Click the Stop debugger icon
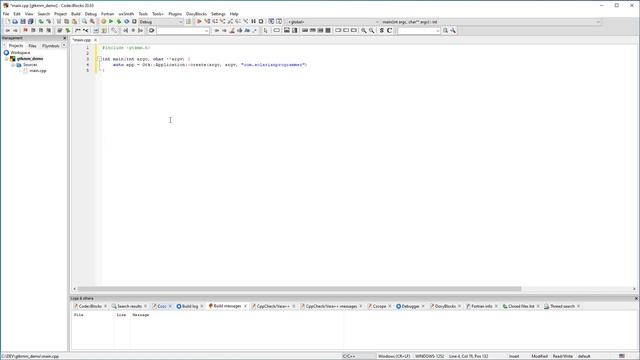This screenshot has width=640, height=360. pos(261,22)
